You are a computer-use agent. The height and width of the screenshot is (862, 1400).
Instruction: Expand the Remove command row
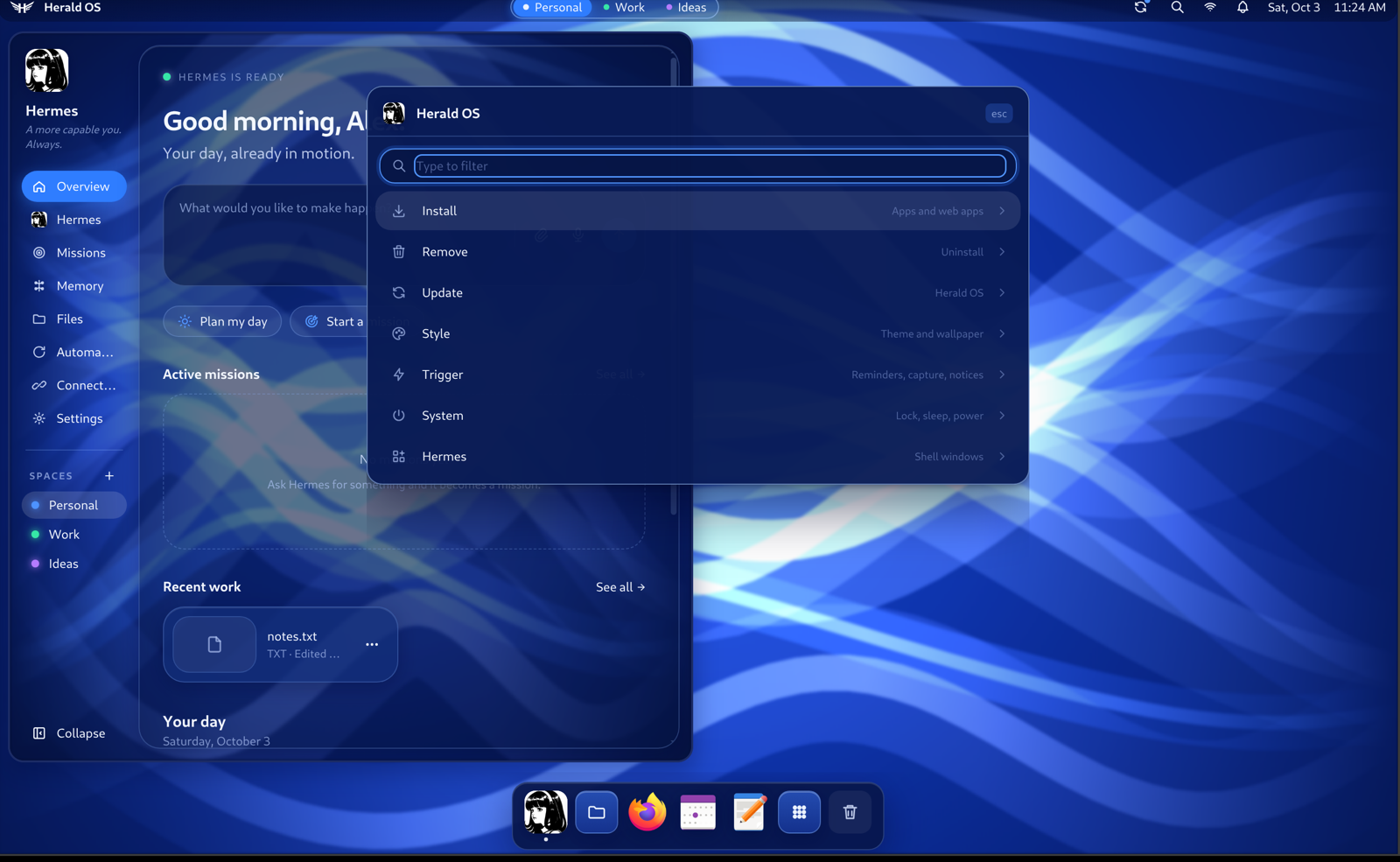[x=697, y=252]
